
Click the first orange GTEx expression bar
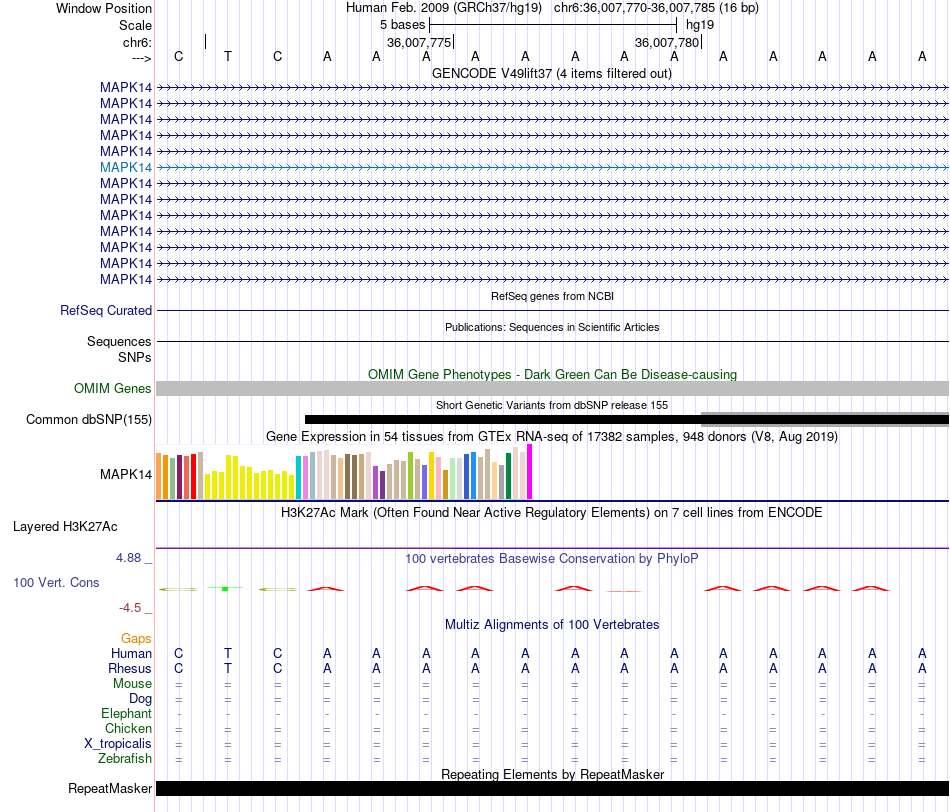pyautogui.click(x=159, y=476)
